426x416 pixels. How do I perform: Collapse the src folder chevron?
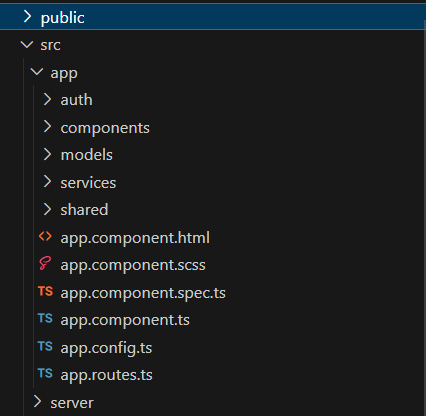[x=27, y=44]
